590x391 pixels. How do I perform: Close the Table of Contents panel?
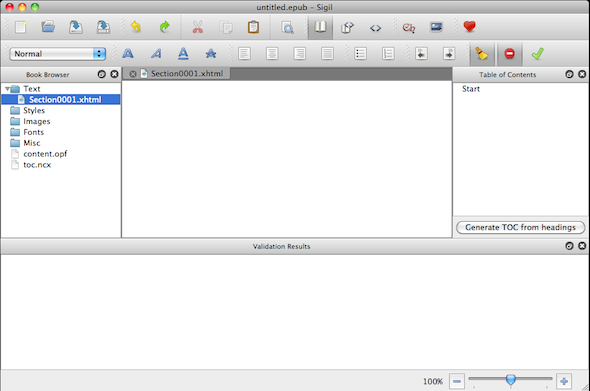[x=582, y=74]
